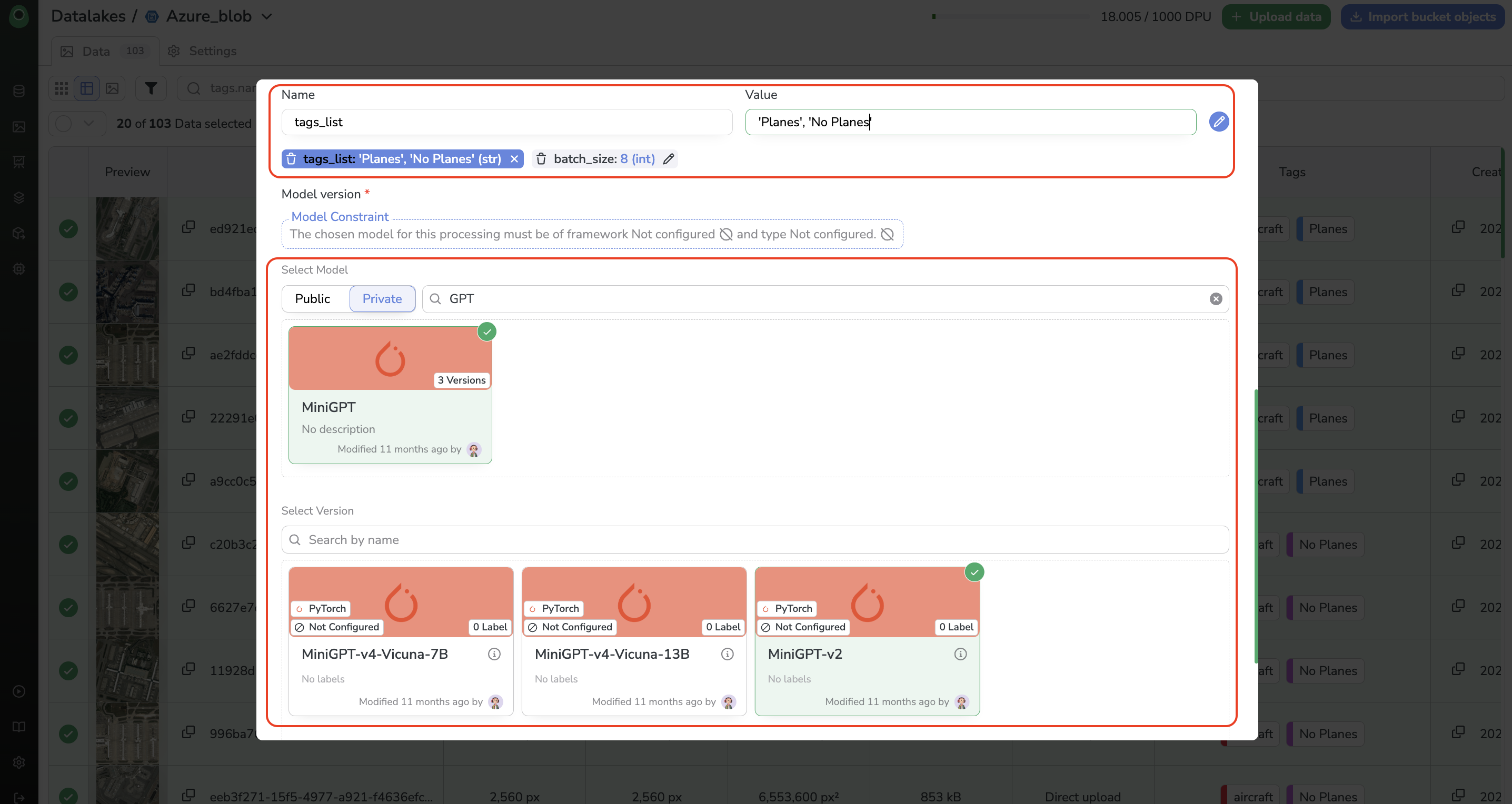The width and height of the screenshot is (1512, 804).
Task: Click the Preview column header
Action: [x=127, y=172]
